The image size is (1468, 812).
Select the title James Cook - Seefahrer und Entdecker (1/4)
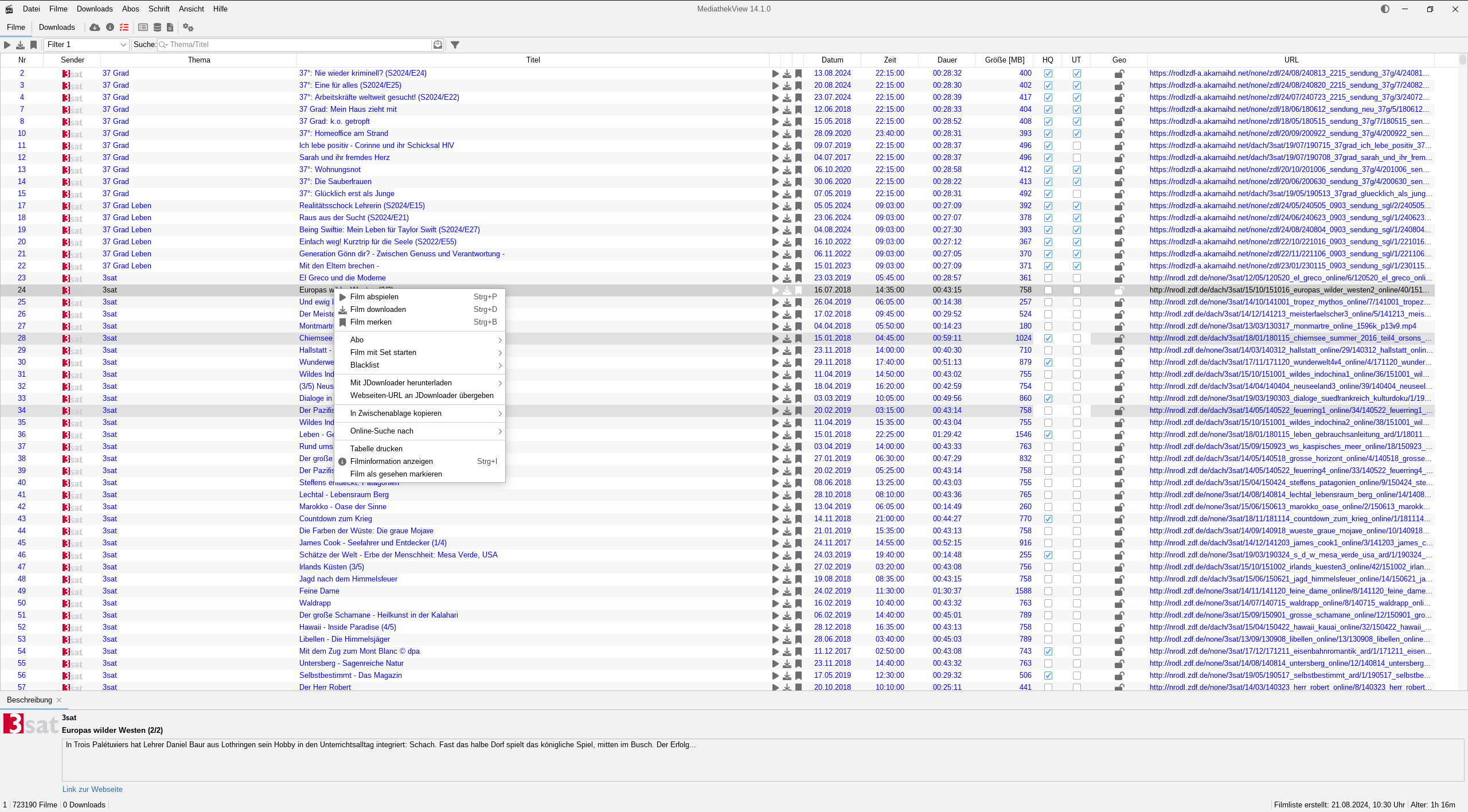(x=373, y=543)
